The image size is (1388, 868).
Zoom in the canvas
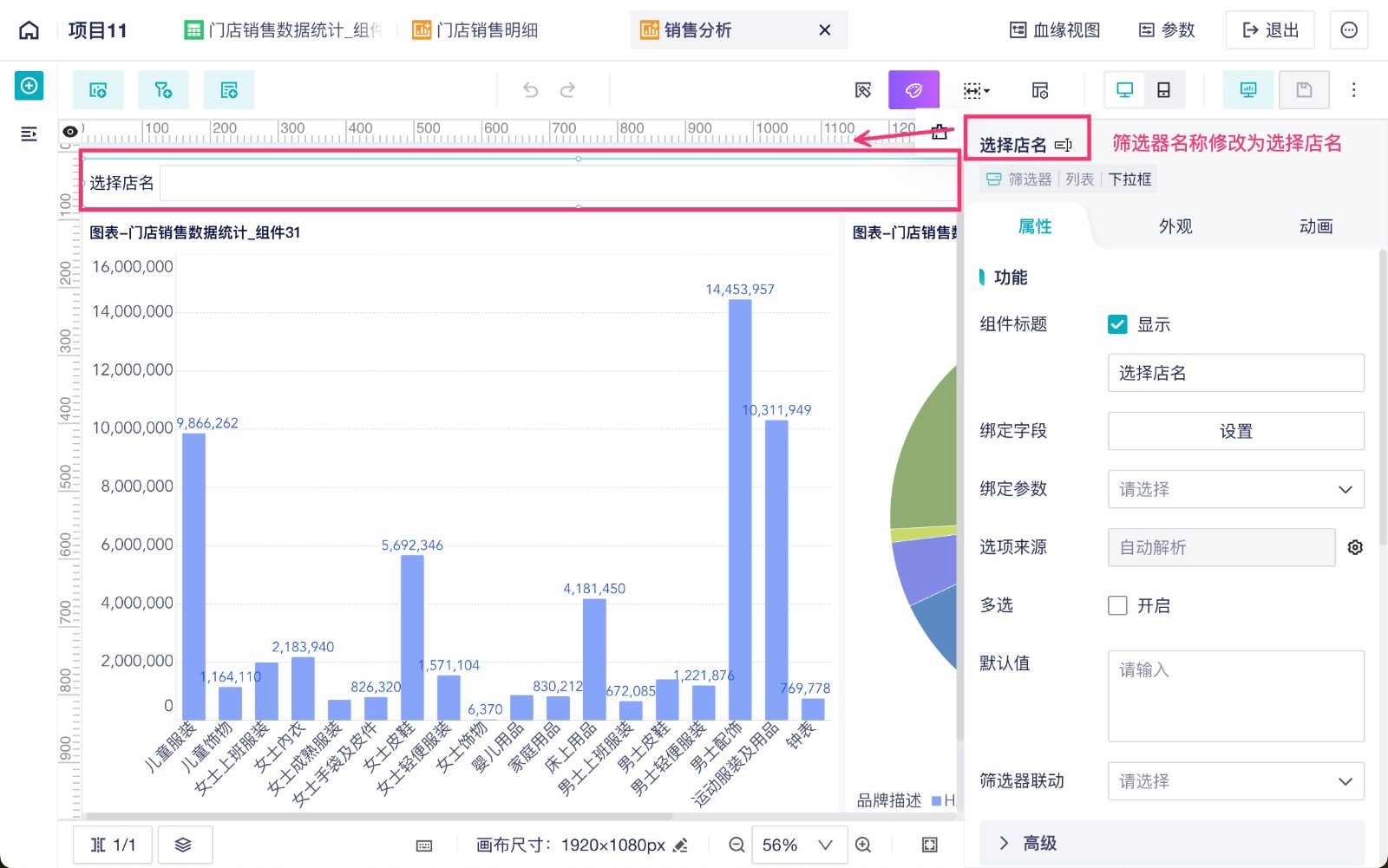tap(863, 845)
